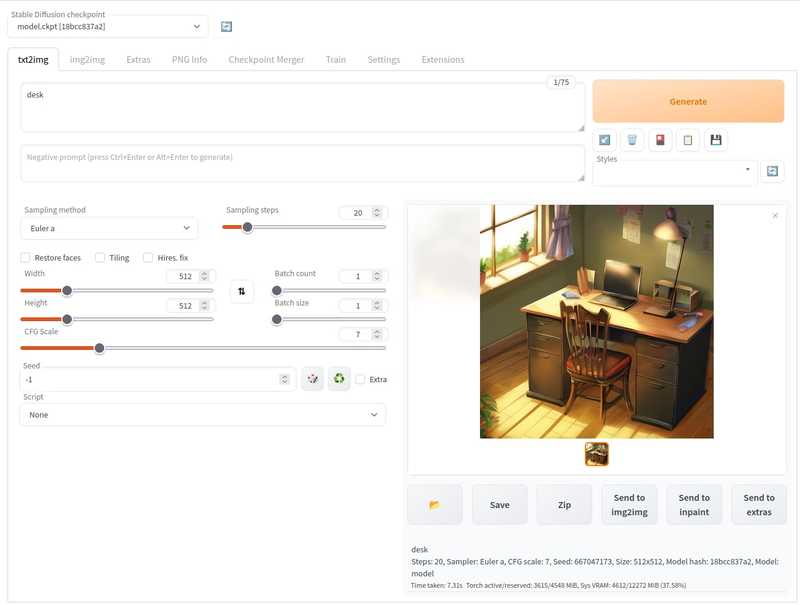Click the CFG Scale stepper arrows
Screen dimensions: 800x605
(377, 334)
